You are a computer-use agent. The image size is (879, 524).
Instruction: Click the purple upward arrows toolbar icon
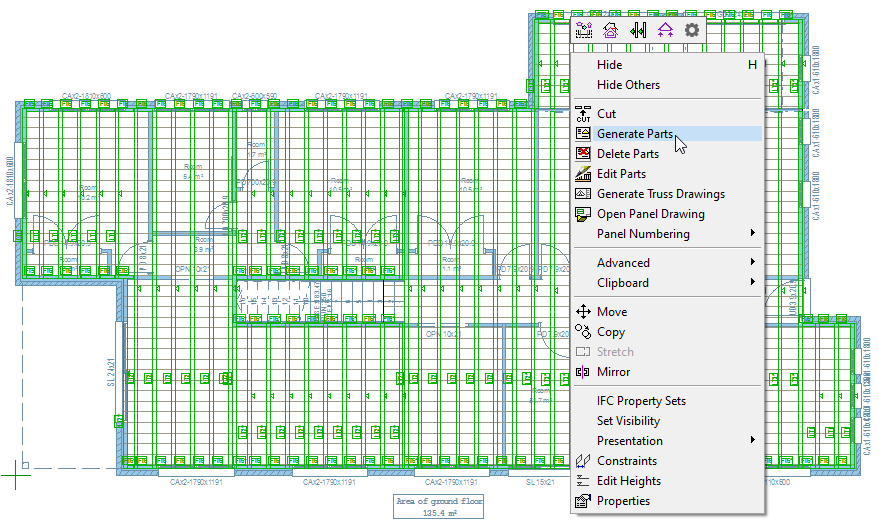click(665, 30)
